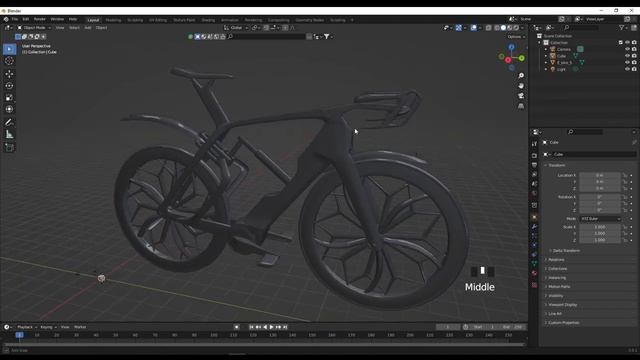
Task: Click the viewport pan hand icon
Action: (521, 86)
